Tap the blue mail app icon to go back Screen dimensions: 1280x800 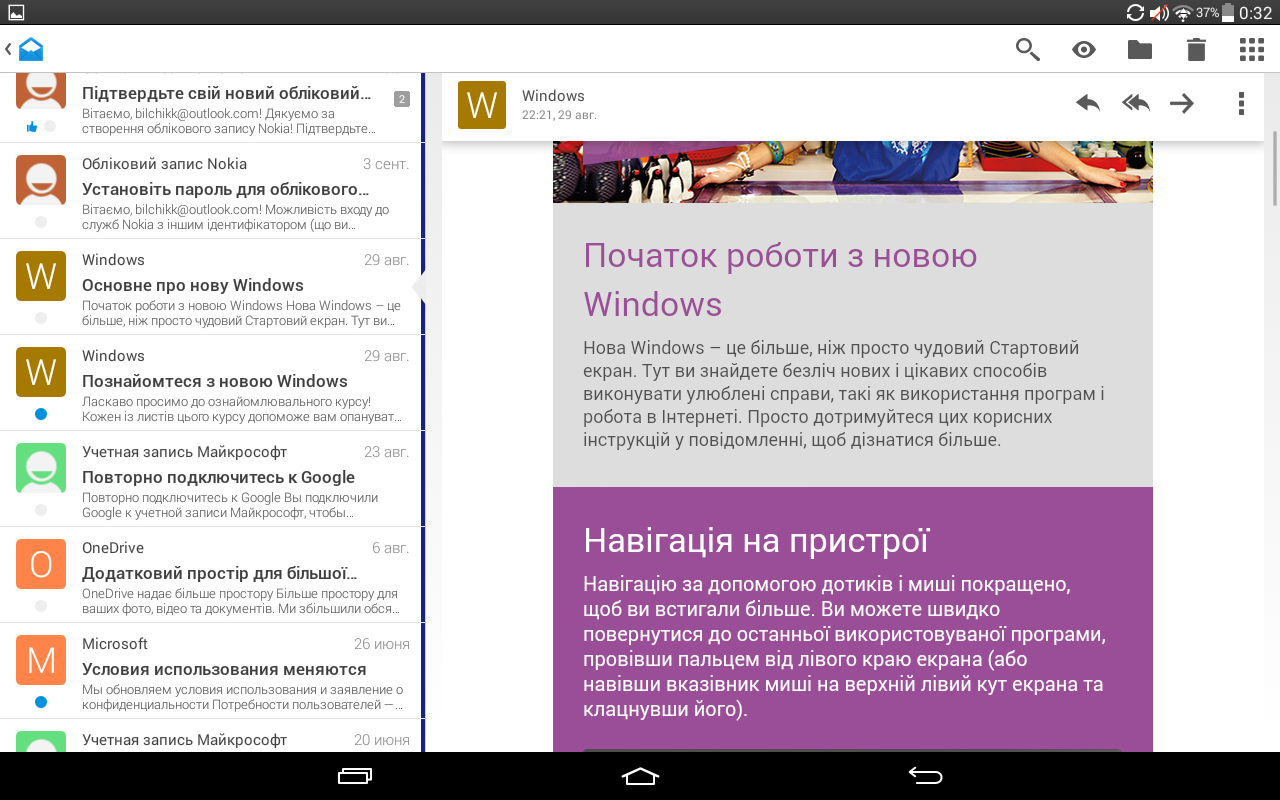[31, 49]
